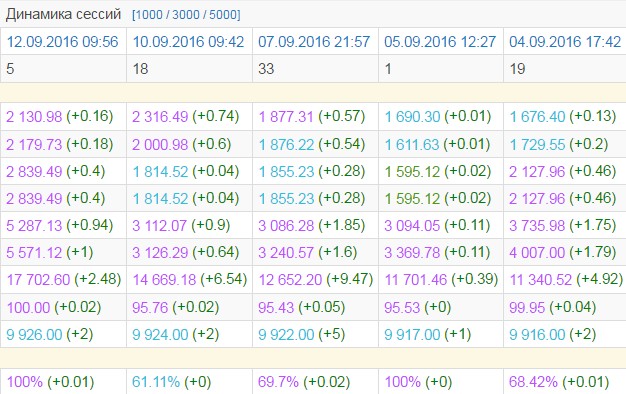Click value 2 000.98 (+0.6)
Viewport: 626px width, 394px height.
point(182,144)
